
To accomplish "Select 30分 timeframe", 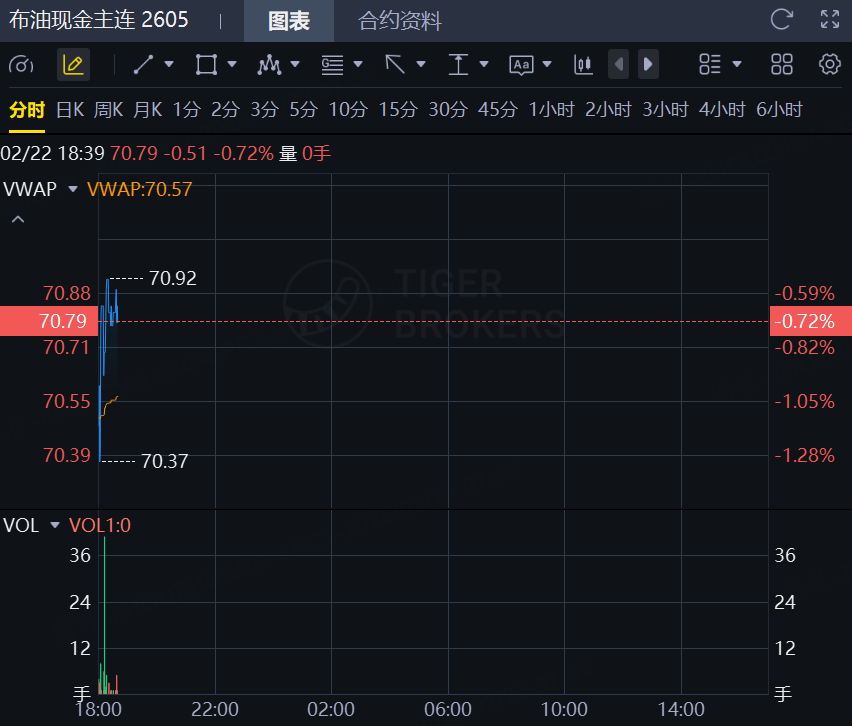I will tap(448, 110).
